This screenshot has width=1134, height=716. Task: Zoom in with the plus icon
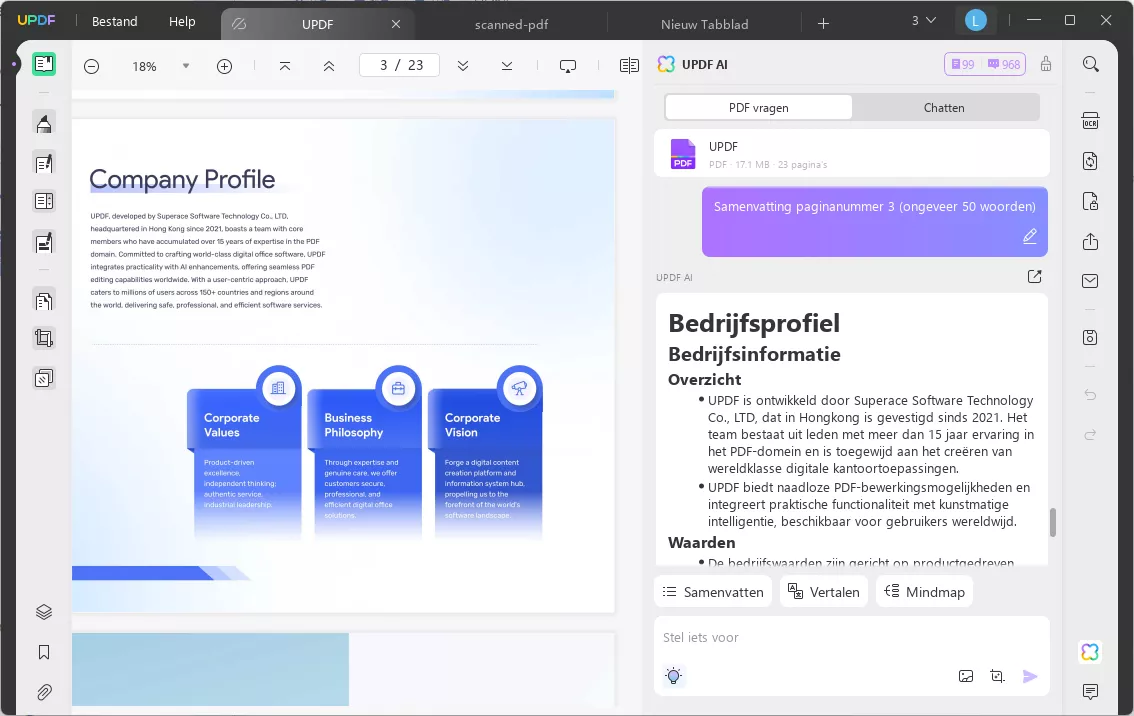tap(224, 67)
